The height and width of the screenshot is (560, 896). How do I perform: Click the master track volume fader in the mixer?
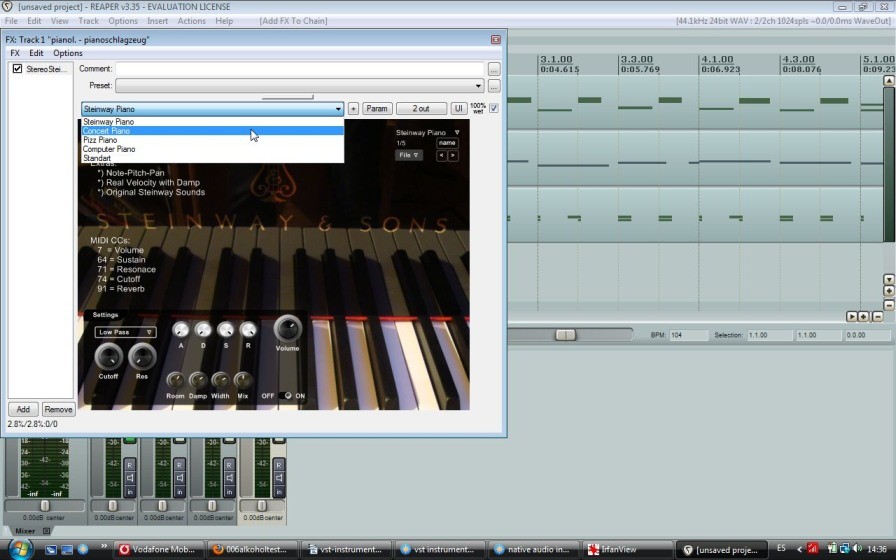[45, 506]
